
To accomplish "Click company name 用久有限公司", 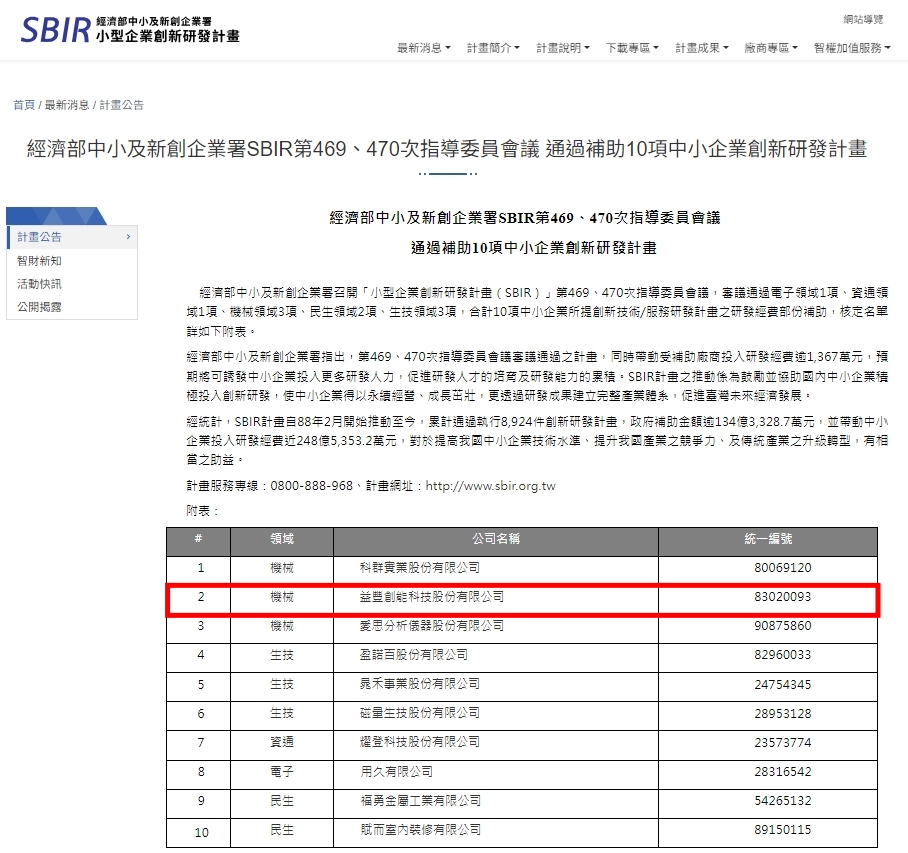I will [397, 771].
